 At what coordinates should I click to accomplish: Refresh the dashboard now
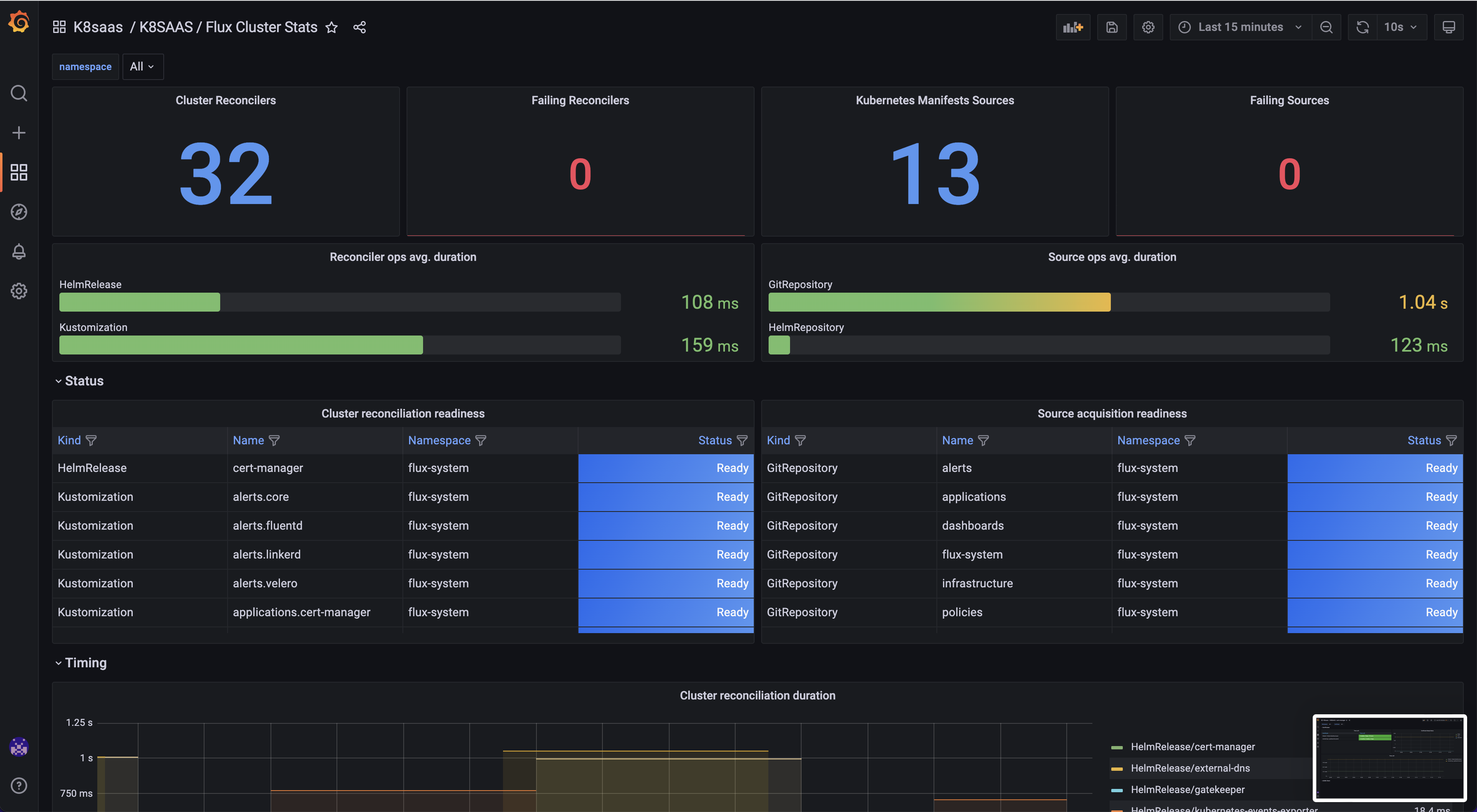click(x=1362, y=27)
